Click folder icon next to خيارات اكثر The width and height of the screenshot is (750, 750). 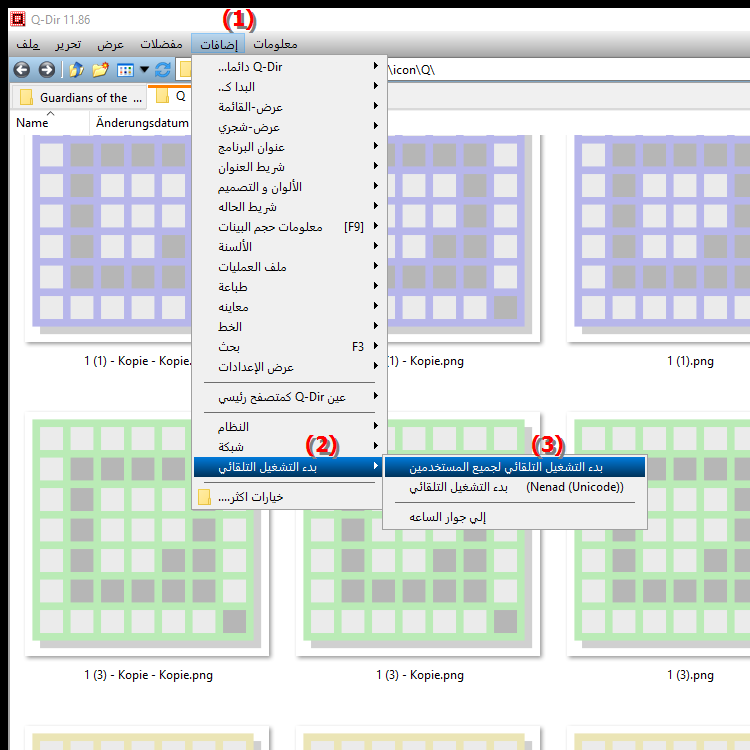[x=204, y=497]
